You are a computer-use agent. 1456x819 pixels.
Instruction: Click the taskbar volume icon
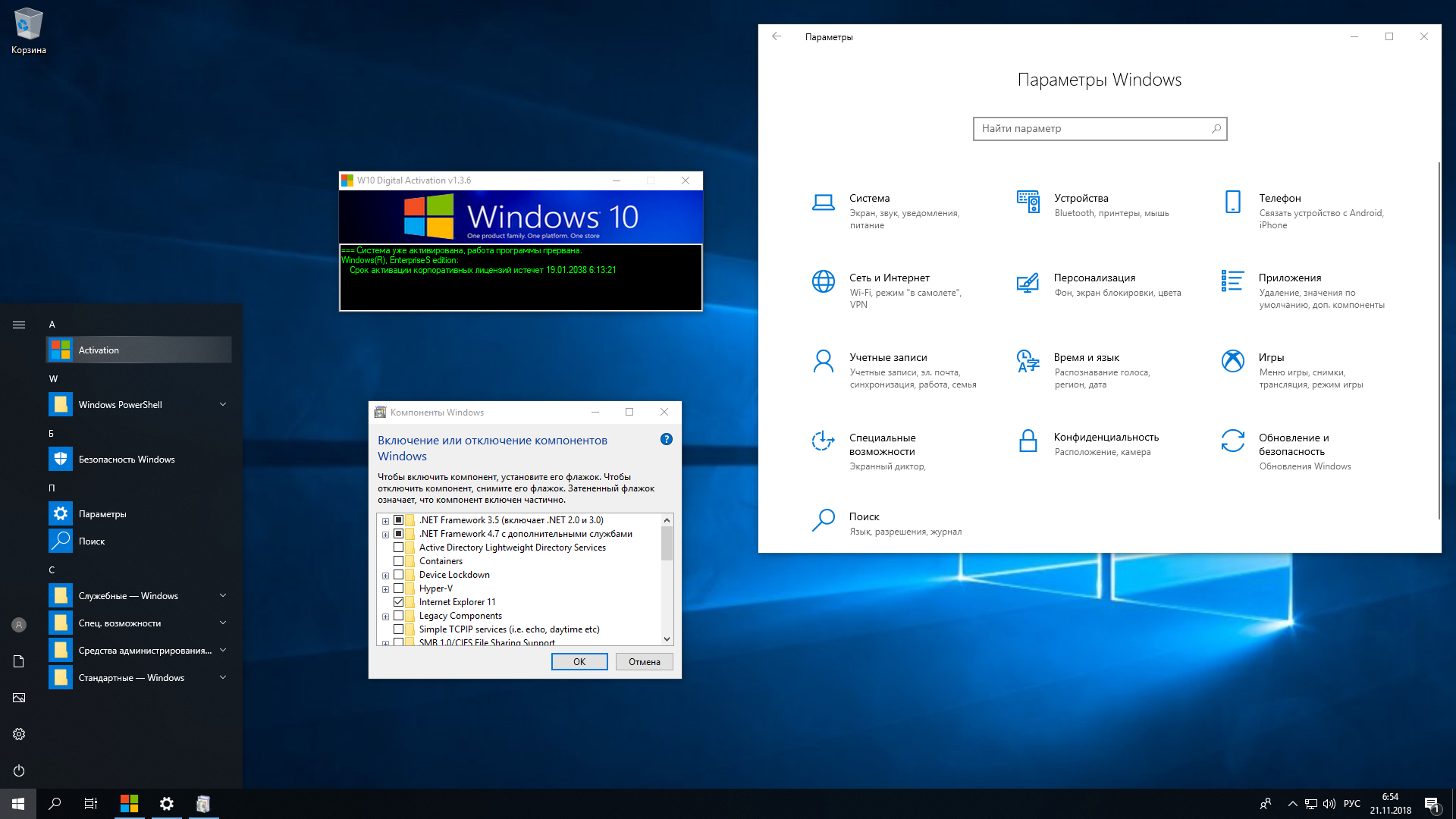pos(1329,804)
